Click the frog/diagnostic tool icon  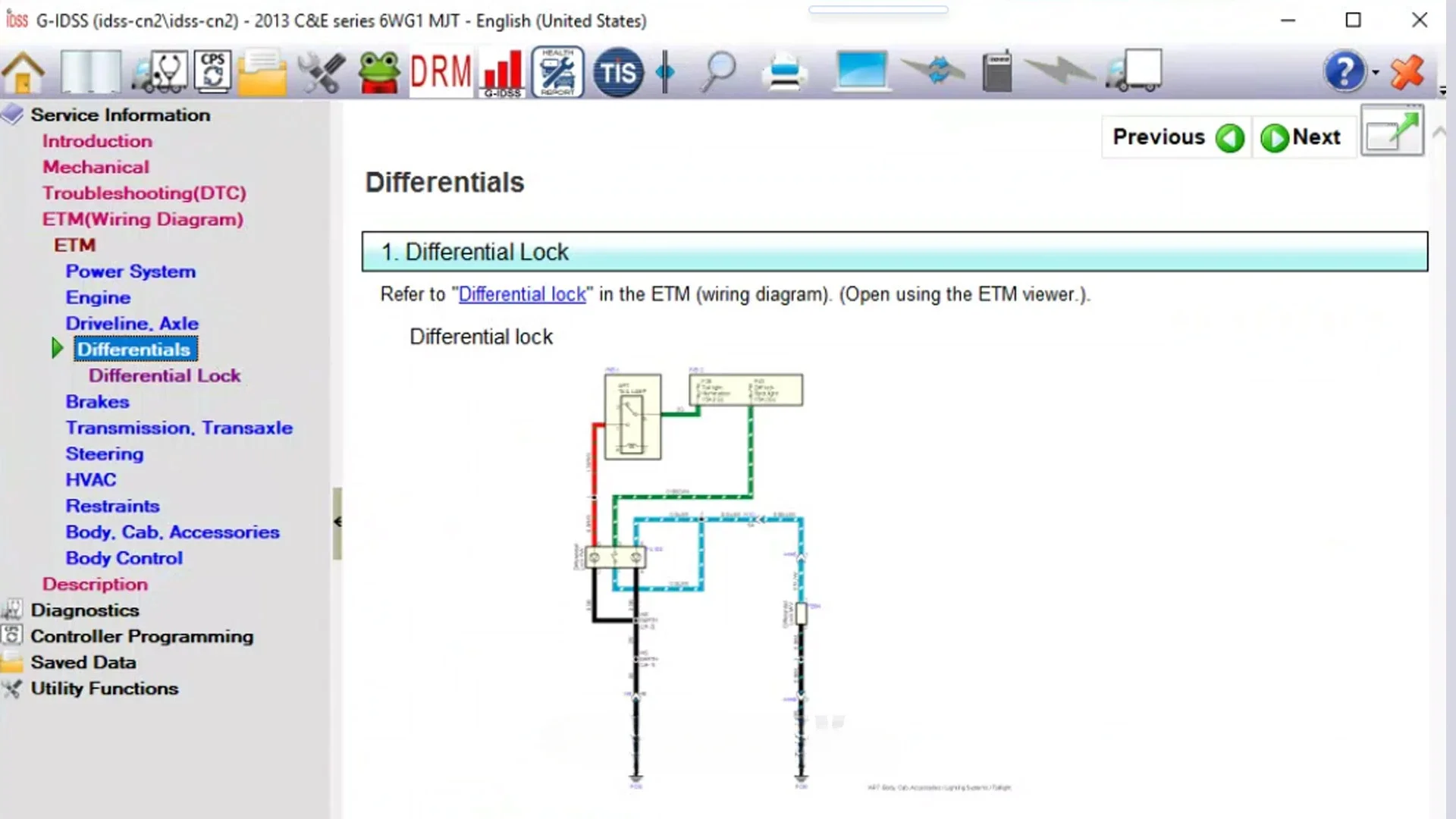click(x=378, y=71)
